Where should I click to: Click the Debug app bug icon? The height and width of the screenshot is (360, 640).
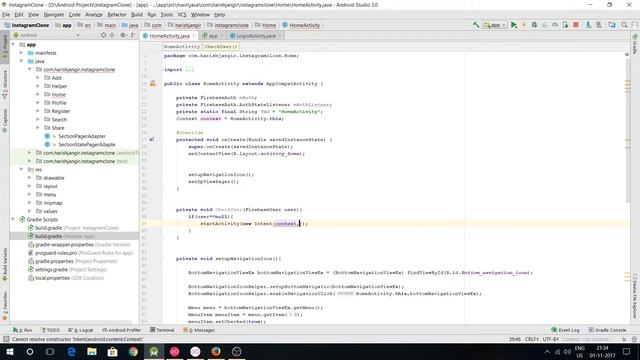coord(534,25)
